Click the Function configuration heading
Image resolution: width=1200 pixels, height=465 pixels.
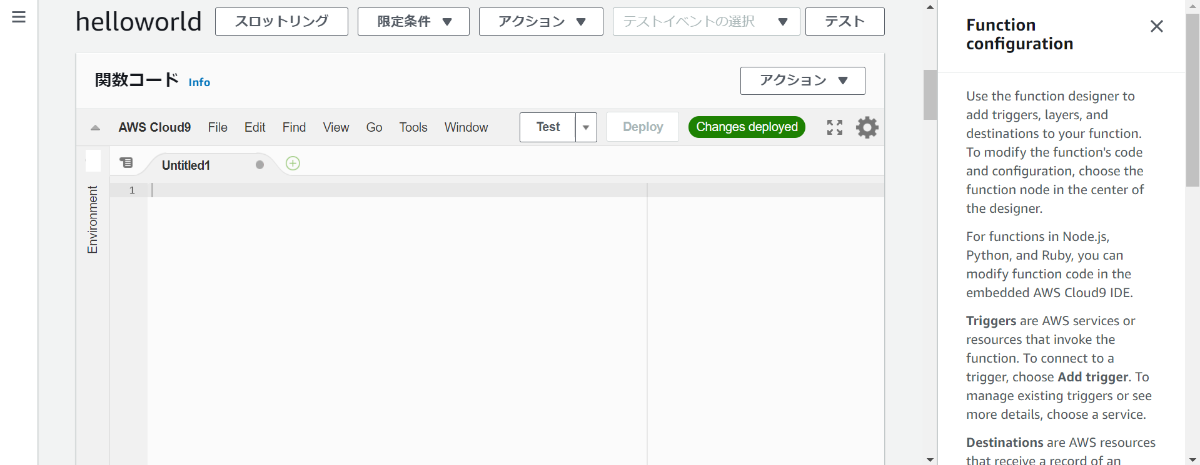[1020, 34]
